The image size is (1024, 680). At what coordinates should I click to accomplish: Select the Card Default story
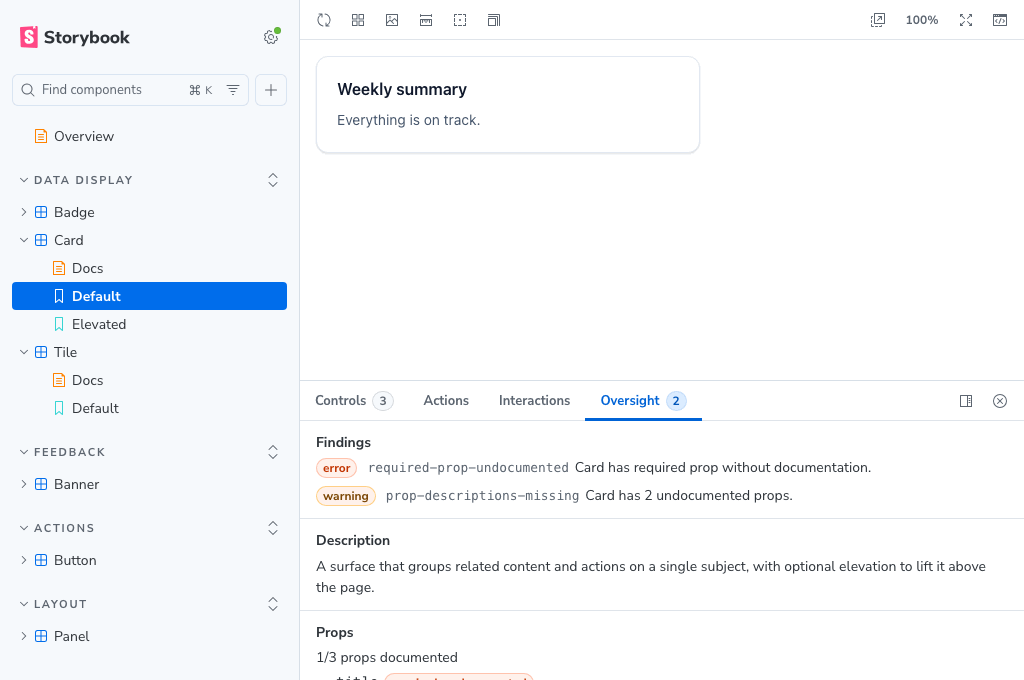[150, 296]
